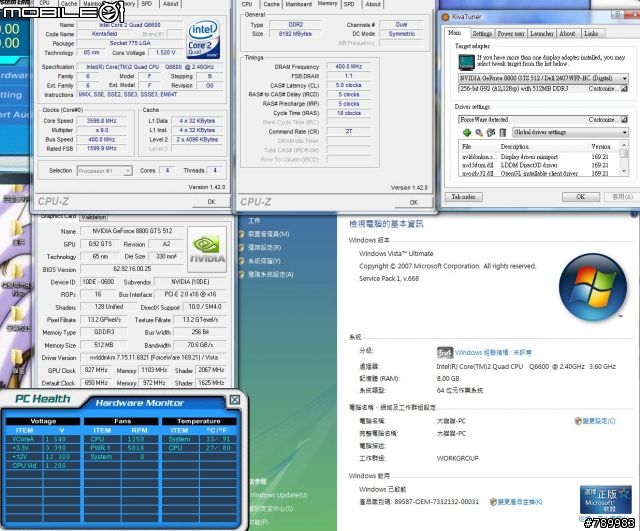This screenshot has width=640, height=531.
Task: Switch to the Power user tab in RivaTuner
Action: [x=511, y=33]
